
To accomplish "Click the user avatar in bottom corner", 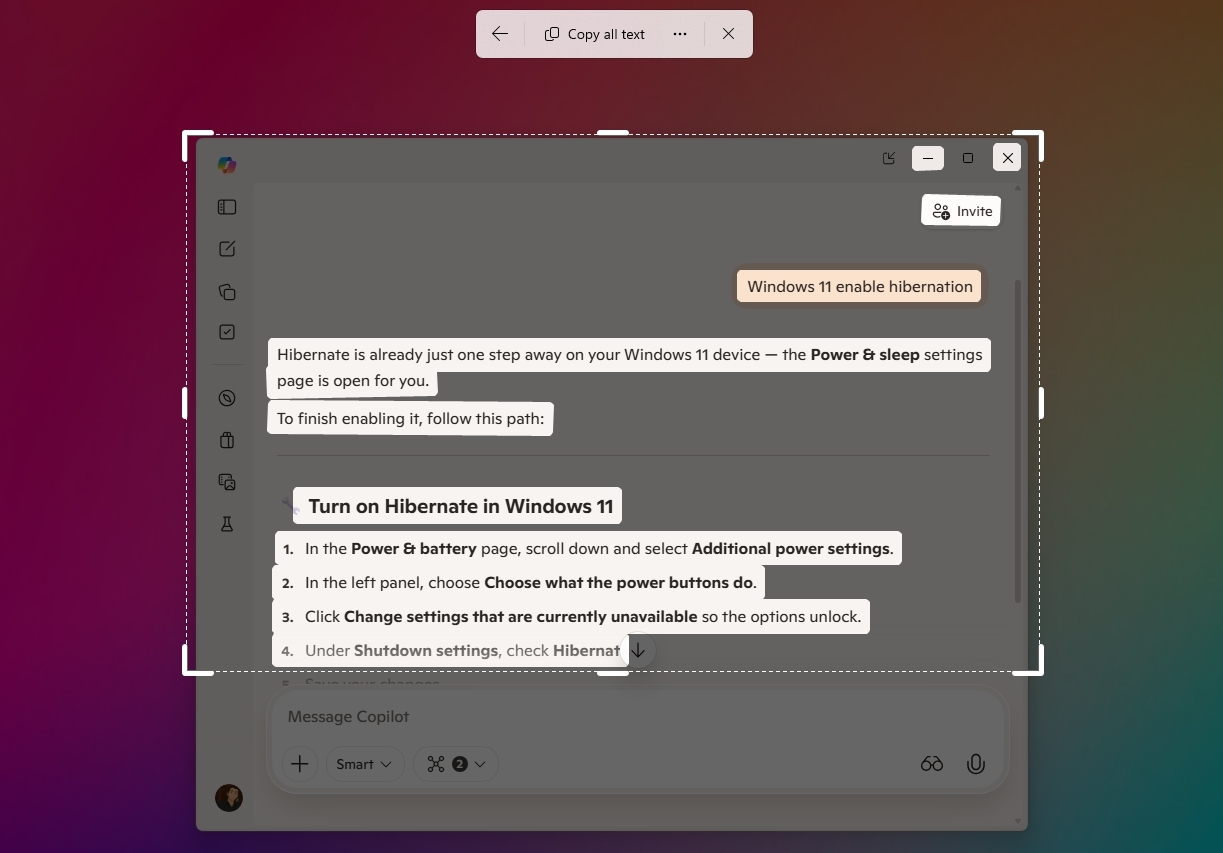I will [228, 797].
